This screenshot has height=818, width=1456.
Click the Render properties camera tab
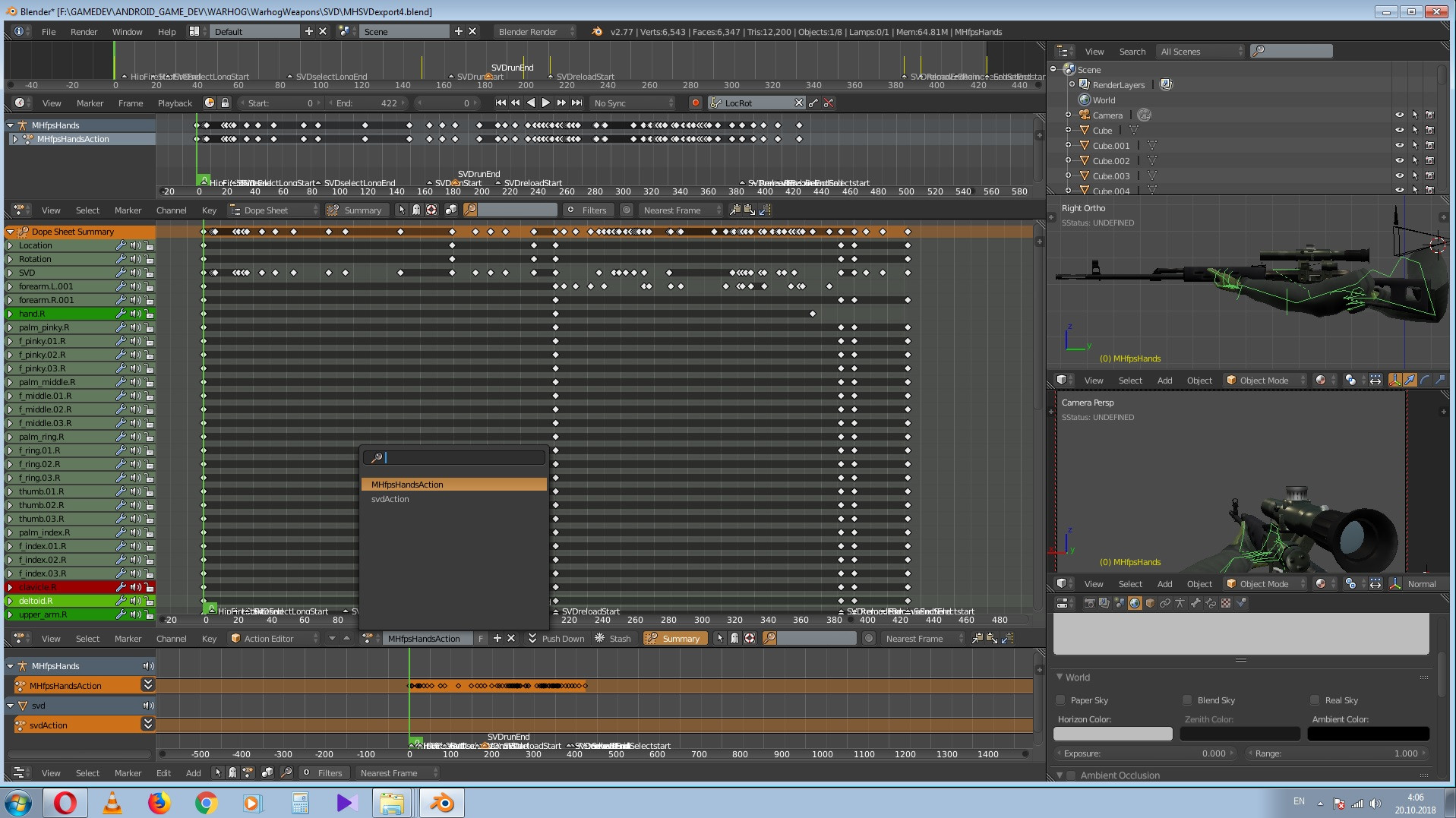1089,603
